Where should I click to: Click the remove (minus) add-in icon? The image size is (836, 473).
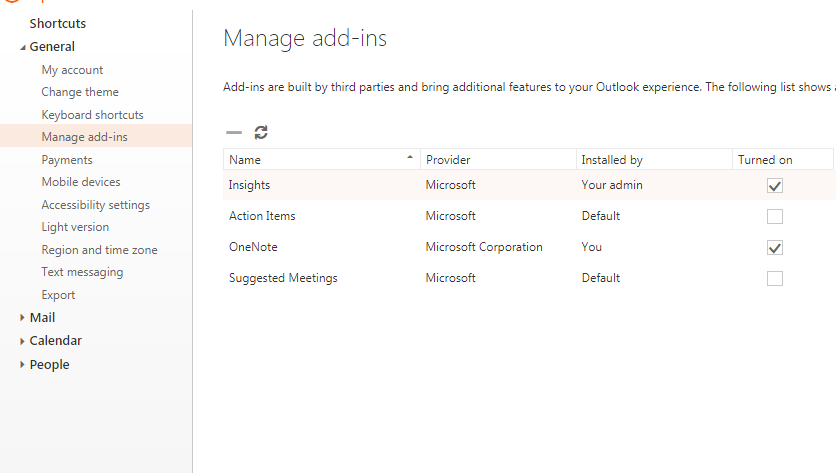pyautogui.click(x=234, y=132)
